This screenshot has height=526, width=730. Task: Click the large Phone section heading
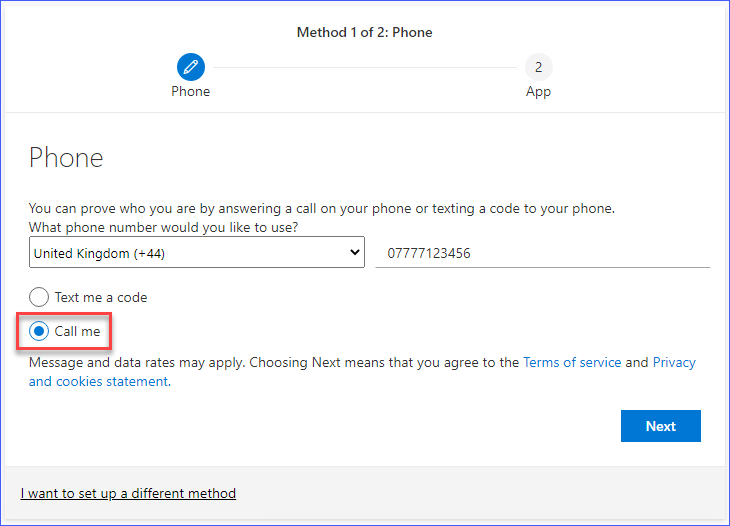pyautogui.click(x=66, y=157)
